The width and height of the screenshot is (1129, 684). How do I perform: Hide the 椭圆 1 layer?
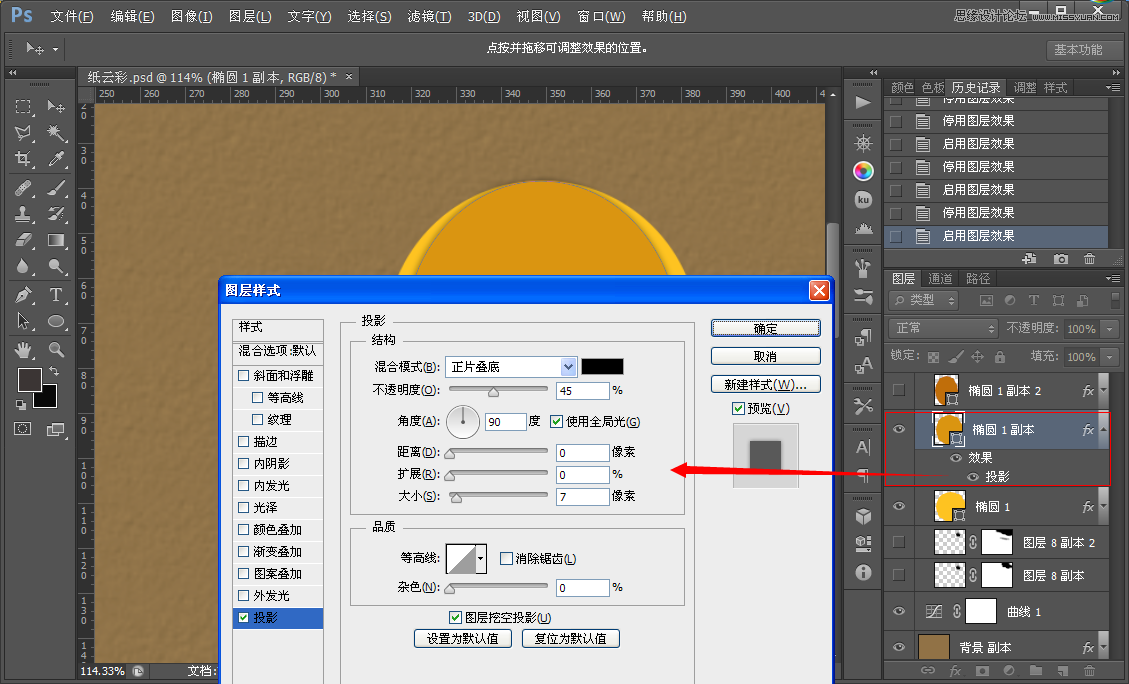click(x=899, y=506)
